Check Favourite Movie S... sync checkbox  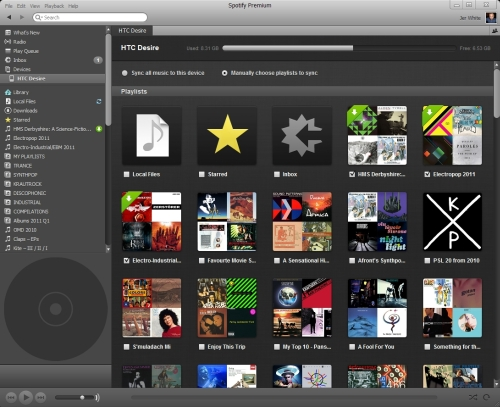point(202,261)
